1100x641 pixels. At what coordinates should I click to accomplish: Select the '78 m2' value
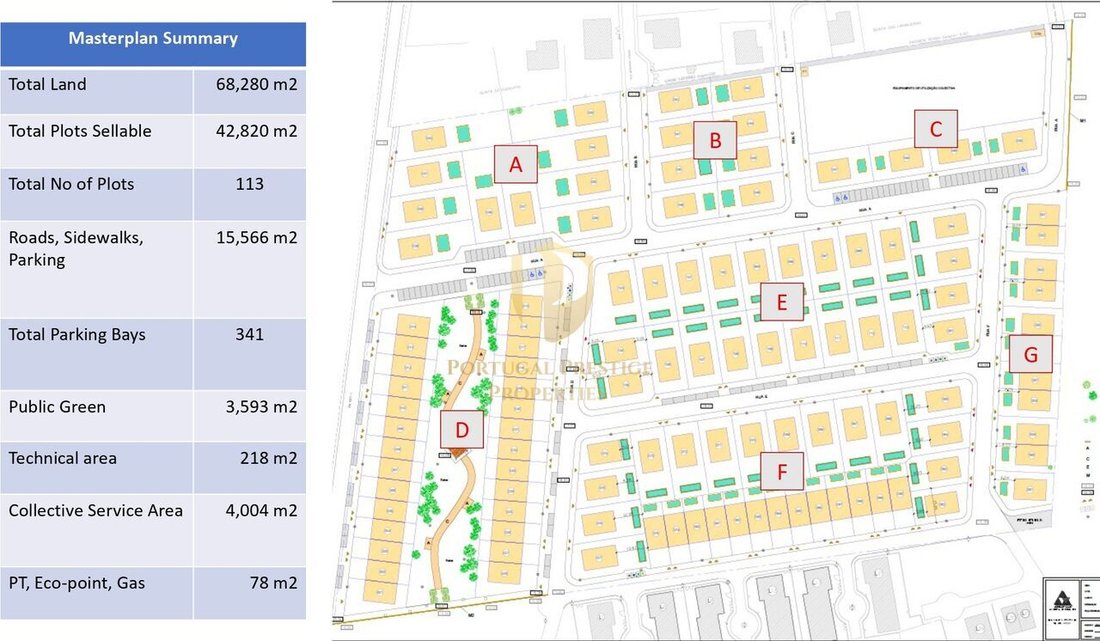[274, 583]
